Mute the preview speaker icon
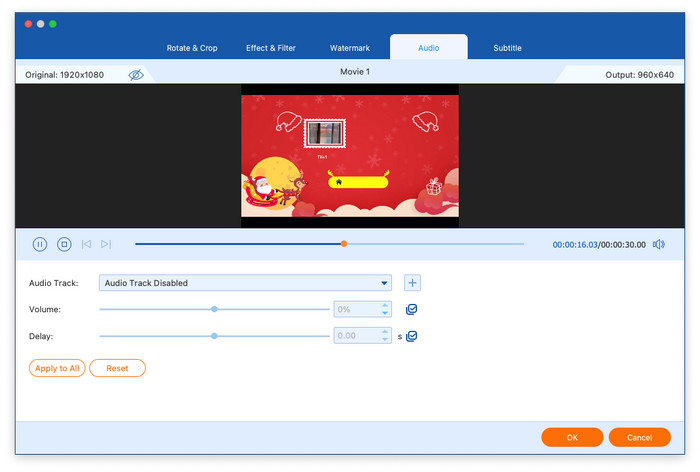The width and height of the screenshot is (700, 472). pos(658,244)
